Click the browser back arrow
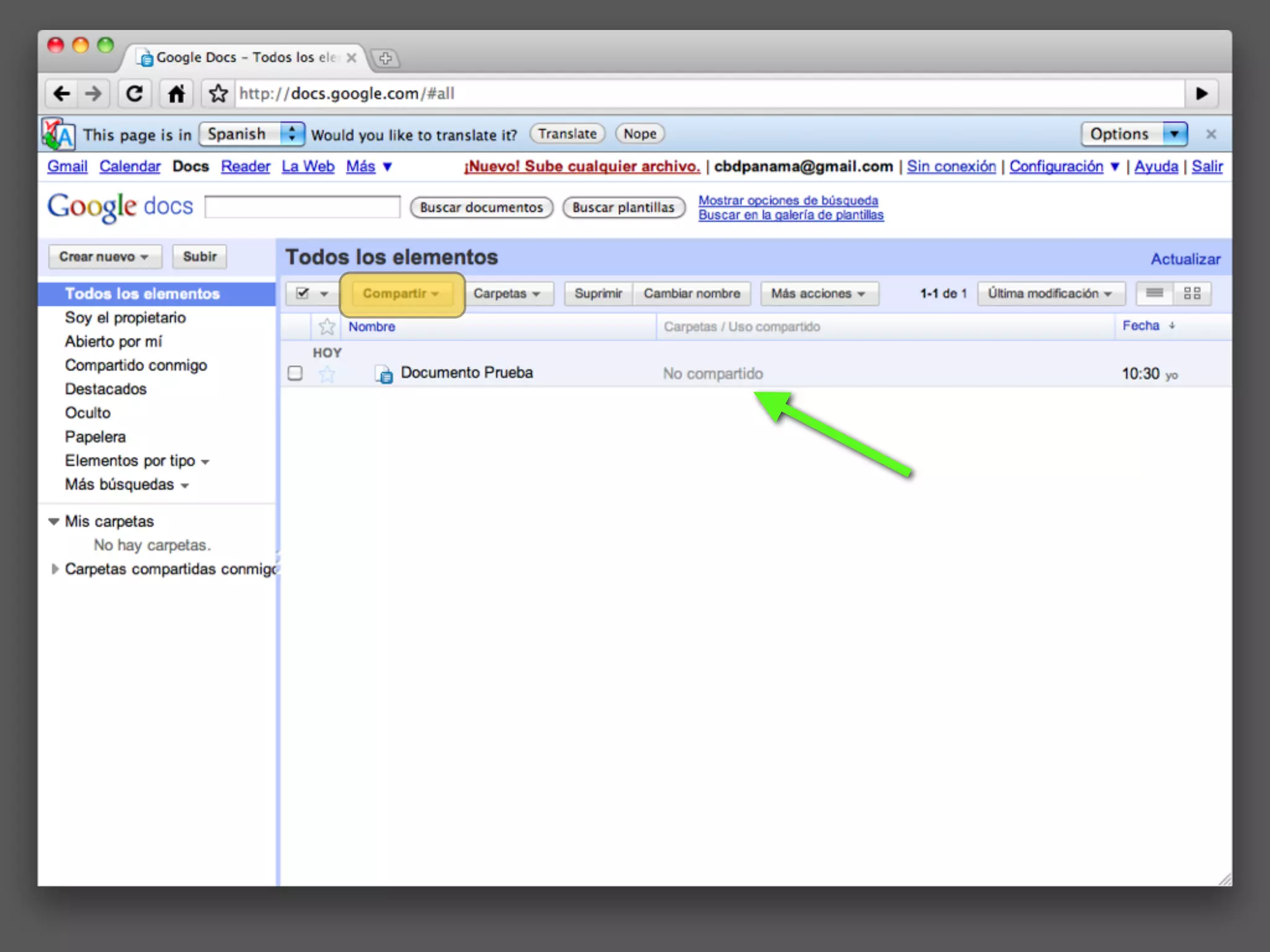The height and width of the screenshot is (952, 1270). pyautogui.click(x=61, y=94)
